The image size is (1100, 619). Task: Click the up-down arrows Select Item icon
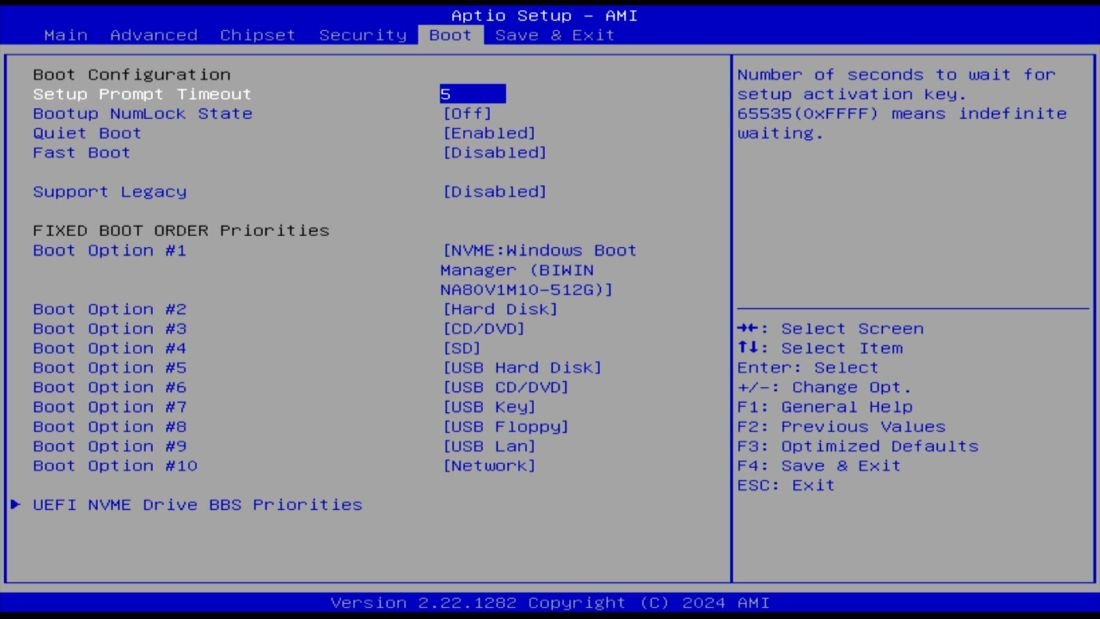[748, 348]
